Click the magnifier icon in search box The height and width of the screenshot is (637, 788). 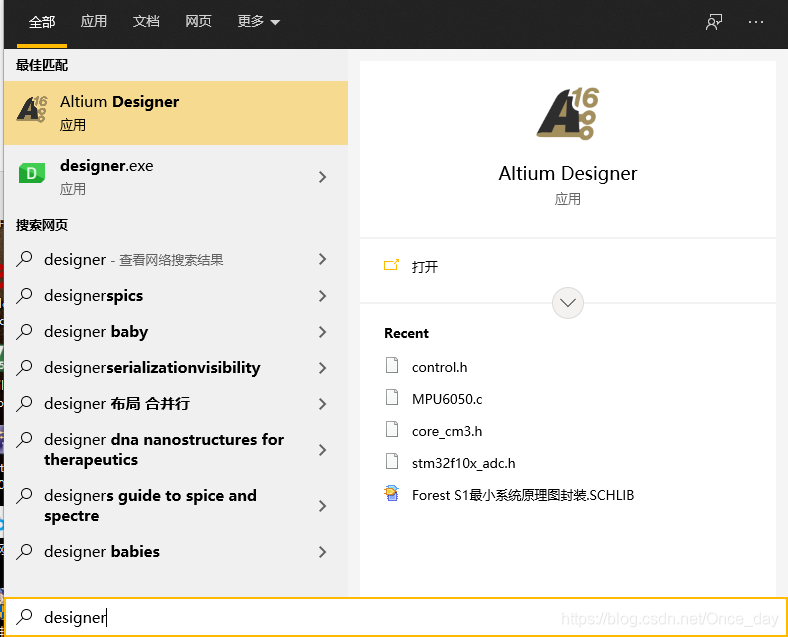point(24,617)
